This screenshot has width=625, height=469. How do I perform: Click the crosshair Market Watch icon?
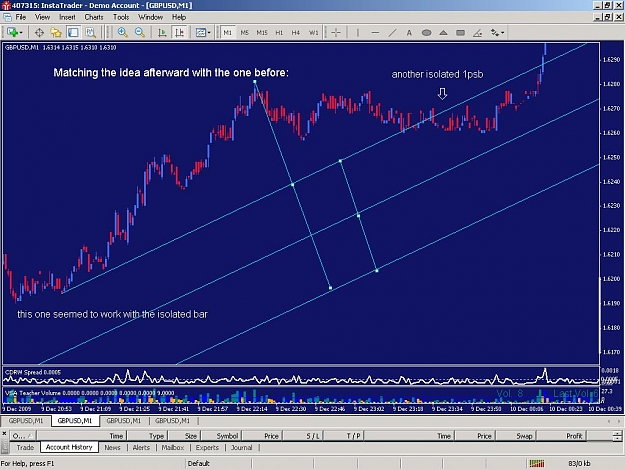(x=39, y=33)
